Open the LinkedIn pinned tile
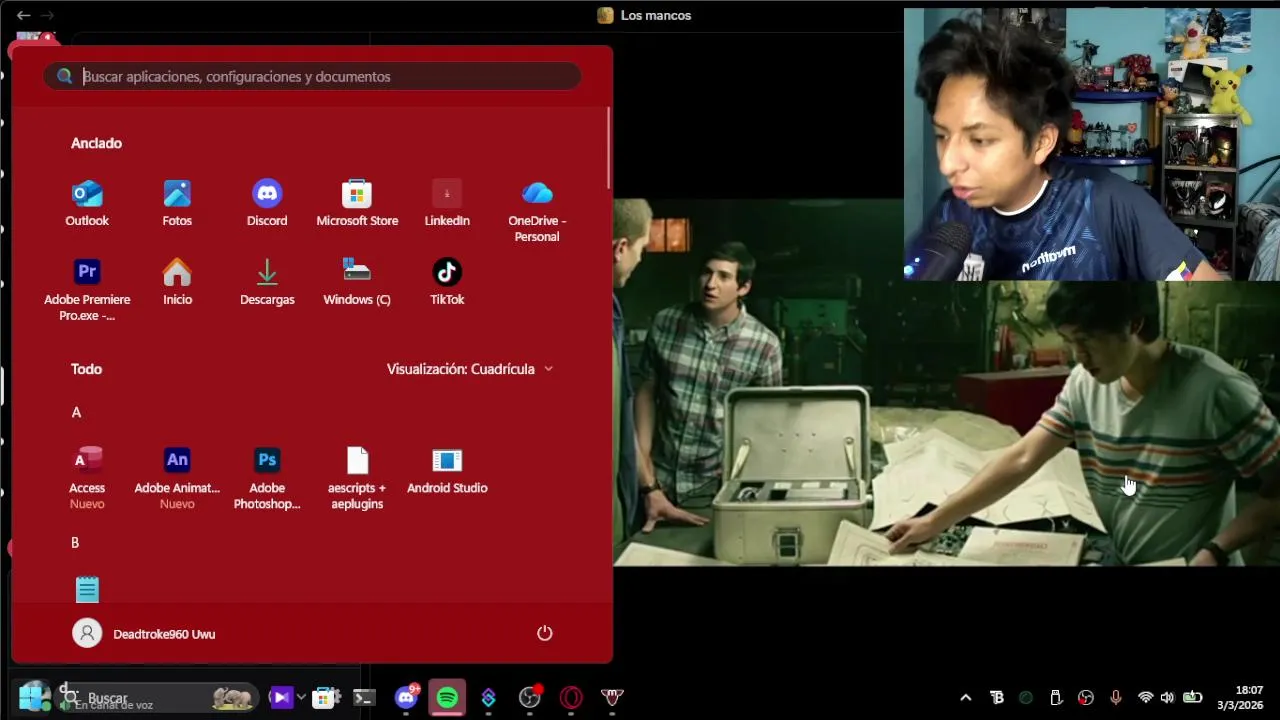 [x=447, y=204]
